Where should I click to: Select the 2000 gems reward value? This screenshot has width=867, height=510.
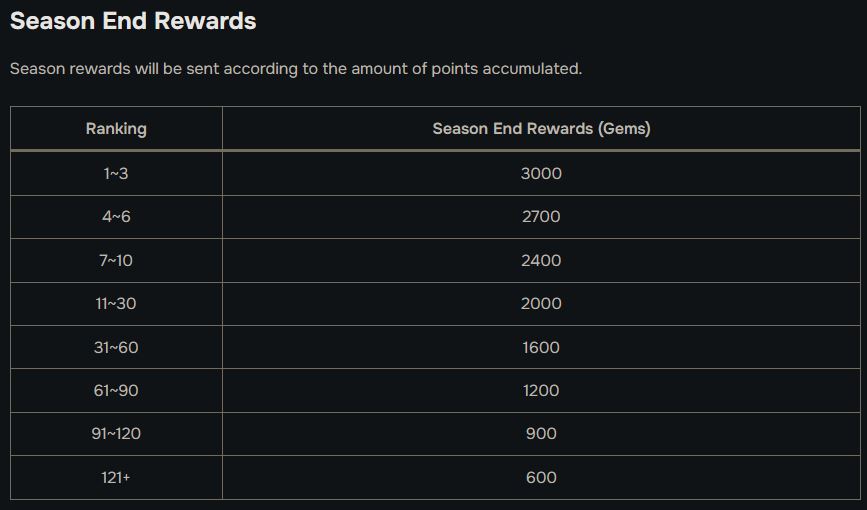click(541, 304)
